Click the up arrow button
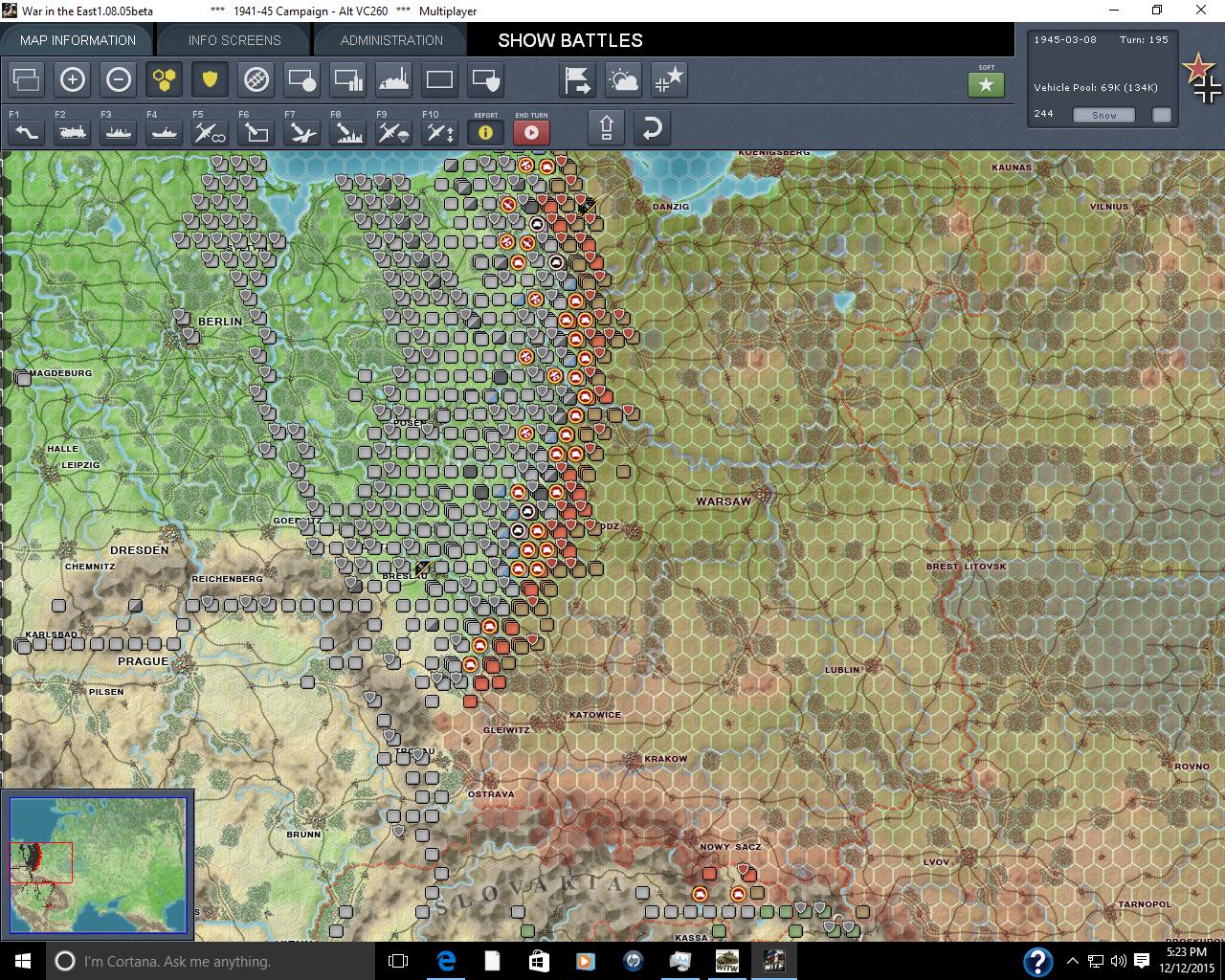The height and width of the screenshot is (980, 1225). coord(606,127)
